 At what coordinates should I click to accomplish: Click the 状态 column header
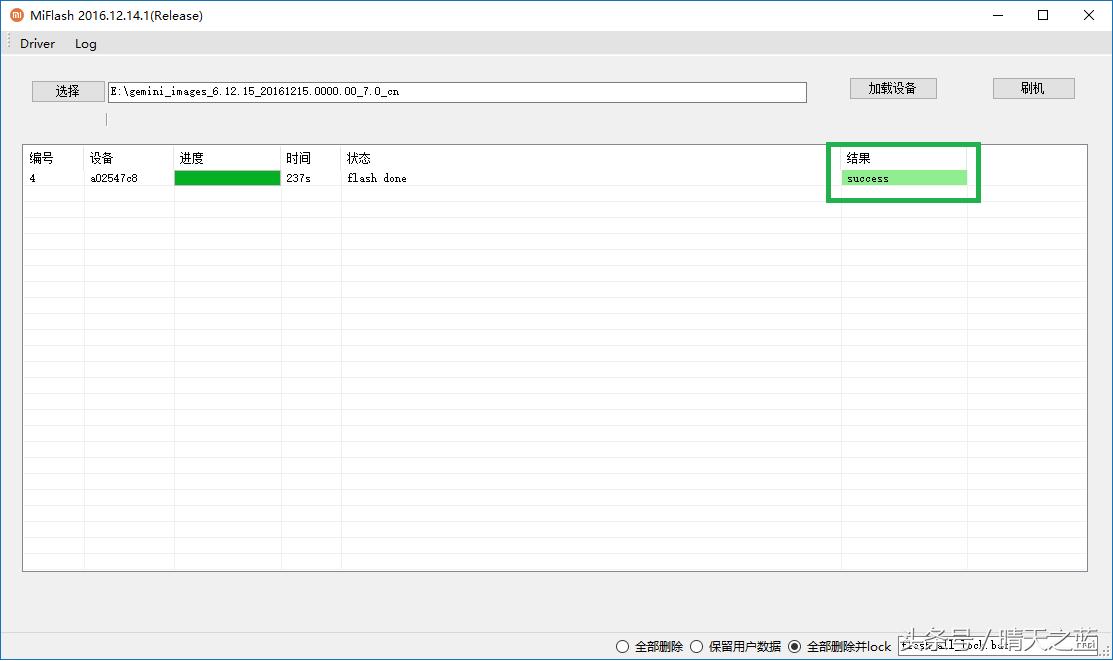coord(360,157)
